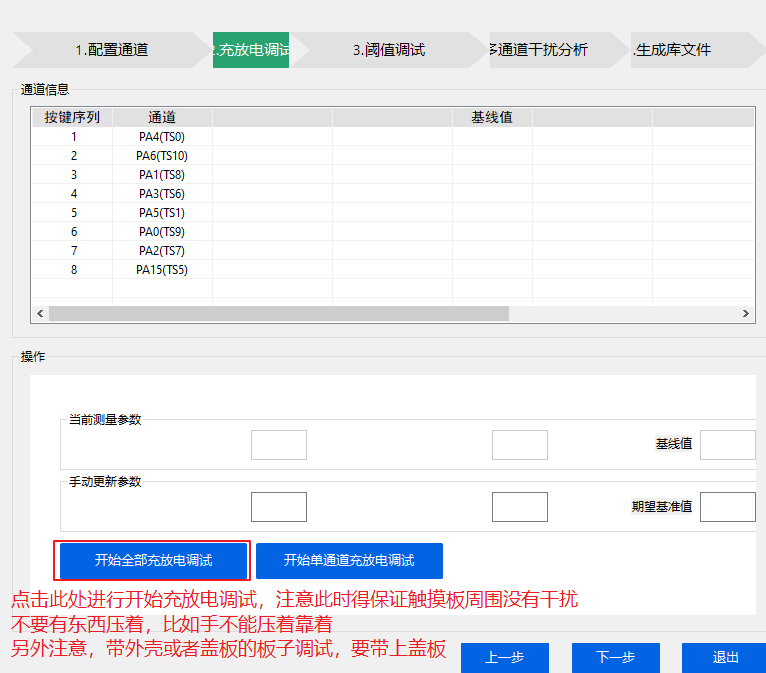766x673 pixels.
Task: Open step 3 阈值调试
Action: coord(389,50)
